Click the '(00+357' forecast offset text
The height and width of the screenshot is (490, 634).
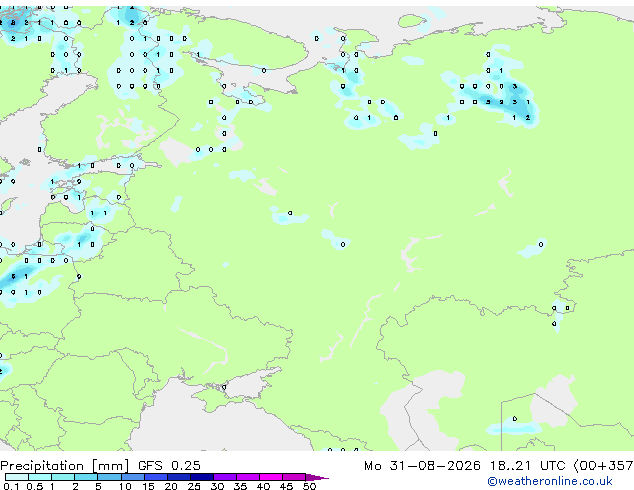click(x=603, y=466)
